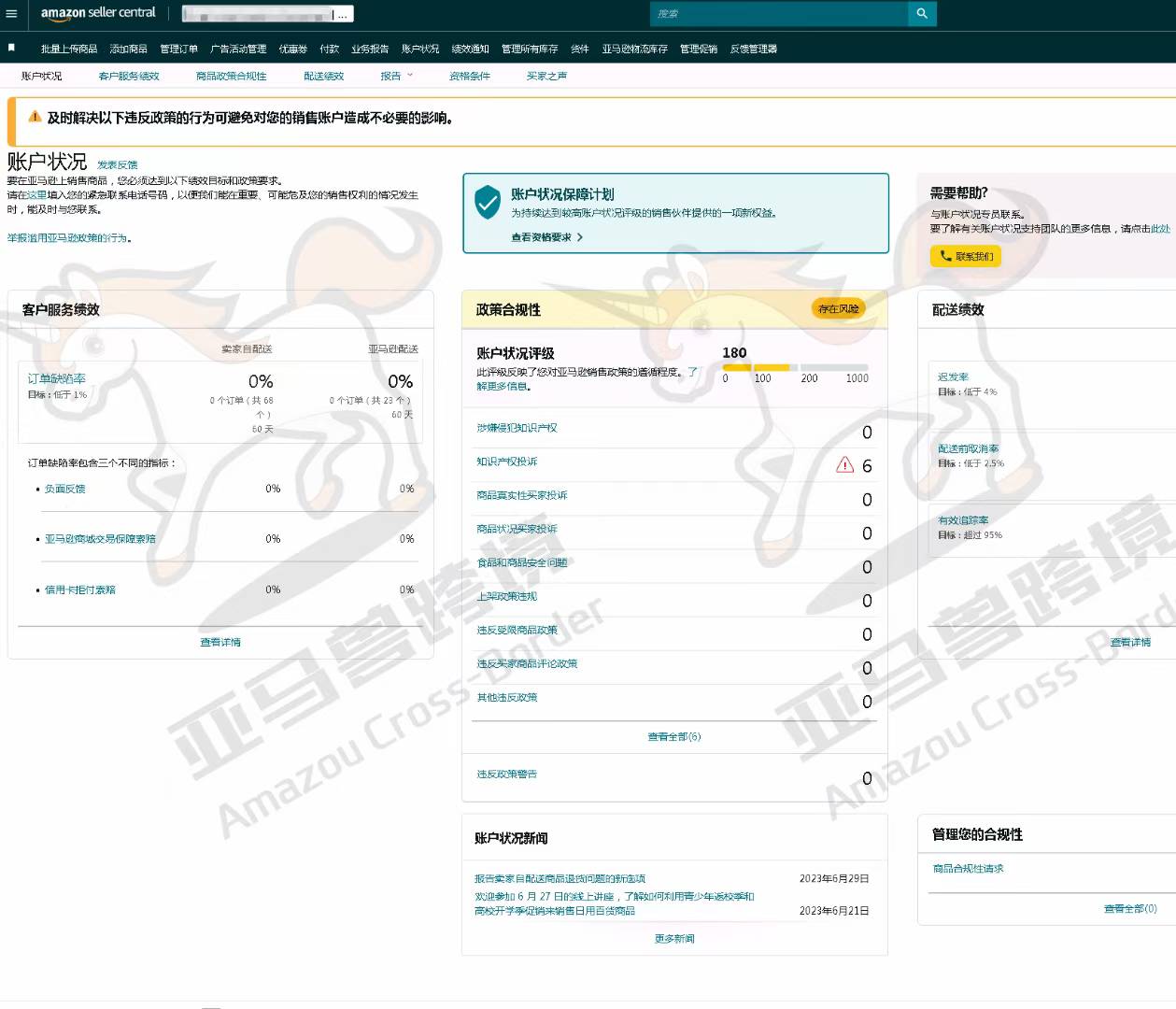Viewport: 1176px width, 1009px height.
Task: Open the store selector dropdown at the top
Action: [x=267, y=14]
